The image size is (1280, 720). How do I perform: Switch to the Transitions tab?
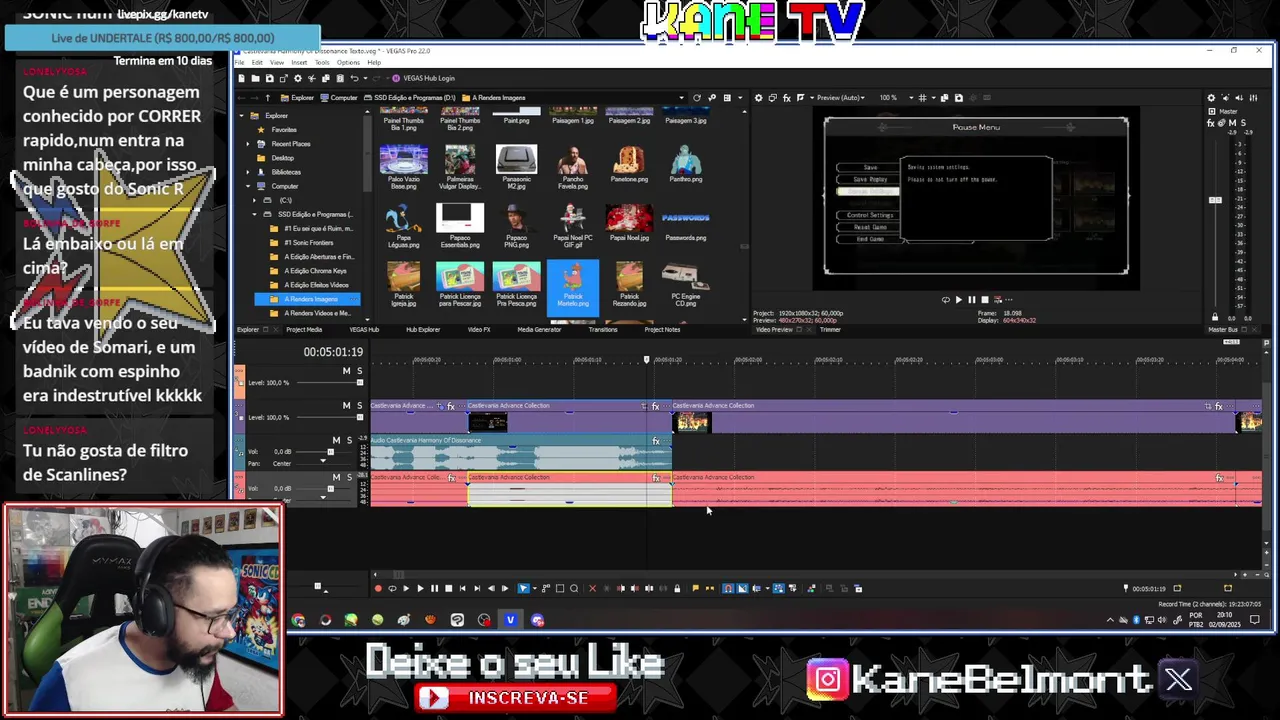(x=603, y=329)
